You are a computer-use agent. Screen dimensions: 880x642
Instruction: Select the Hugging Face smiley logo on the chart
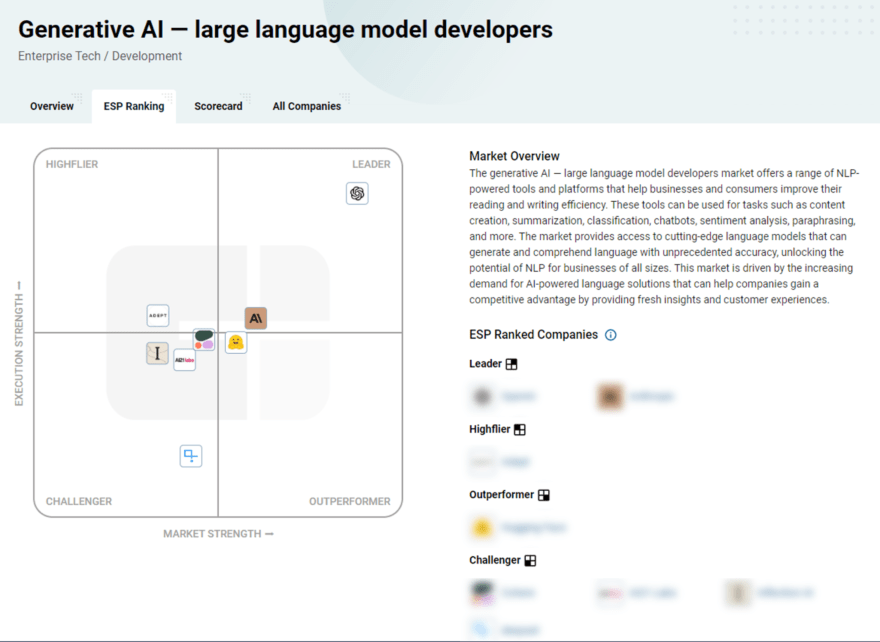(x=235, y=342)
